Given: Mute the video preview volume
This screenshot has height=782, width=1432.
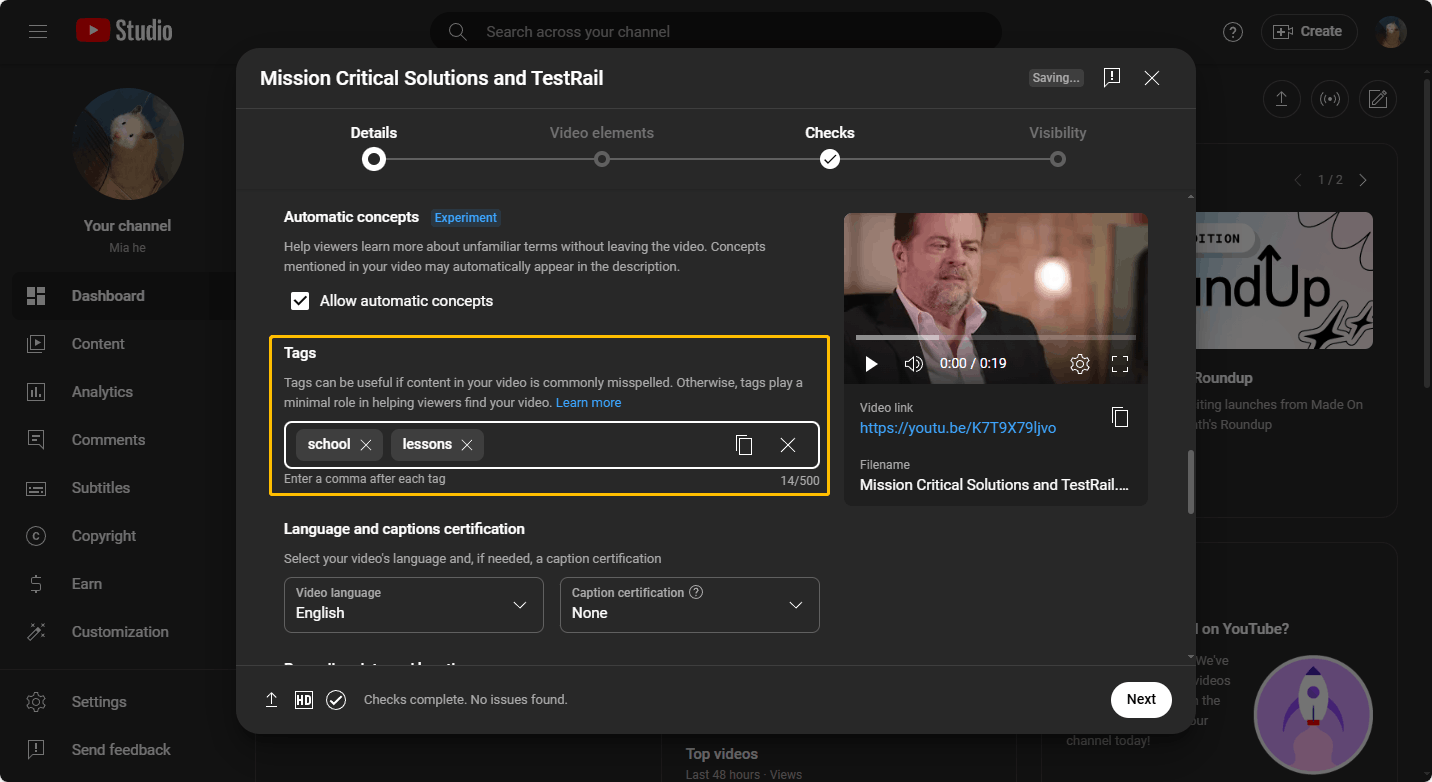Looking at the screenshot, I should click(x=913, y=364).
